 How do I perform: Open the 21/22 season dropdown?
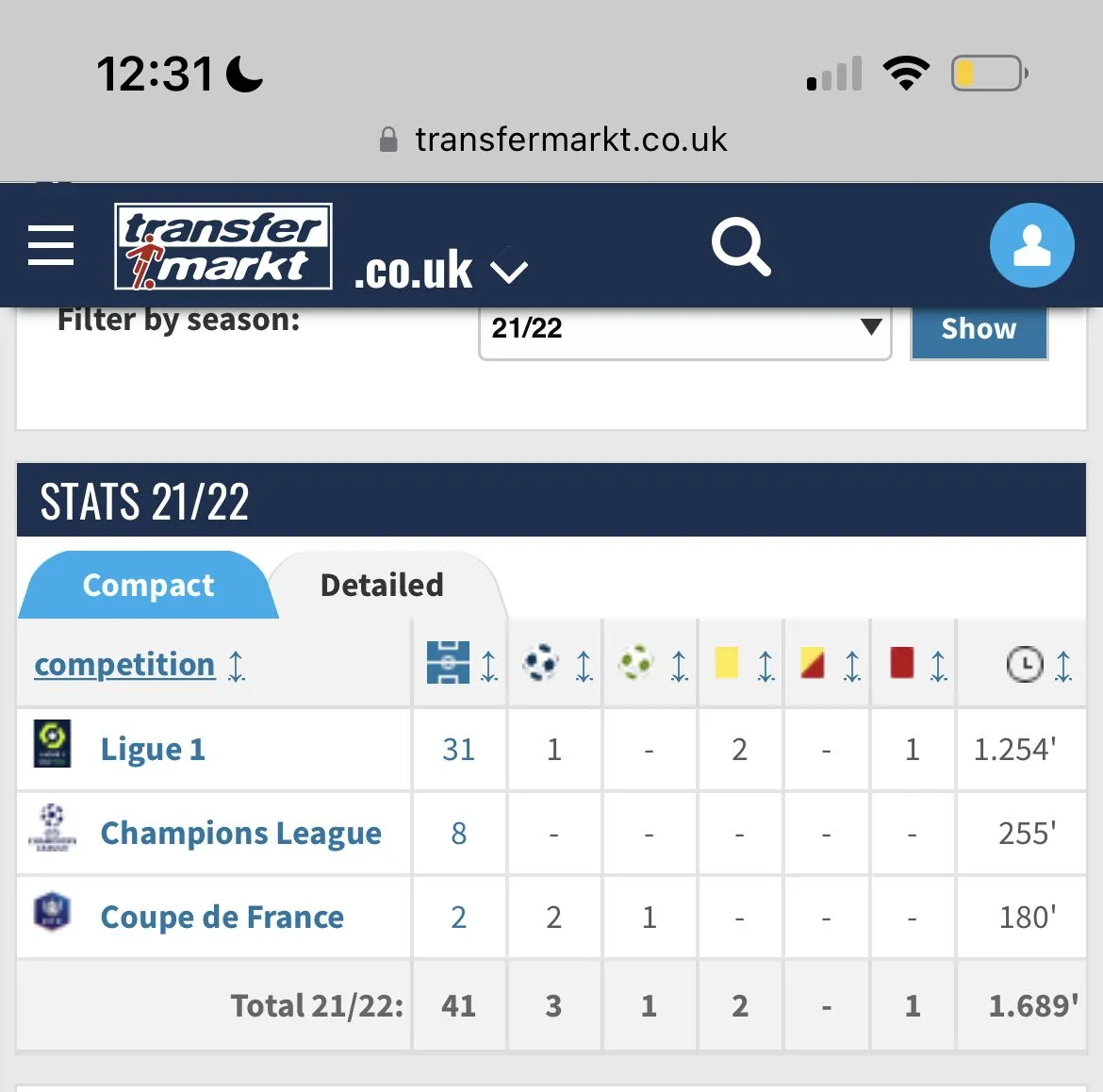click(684, 328)
